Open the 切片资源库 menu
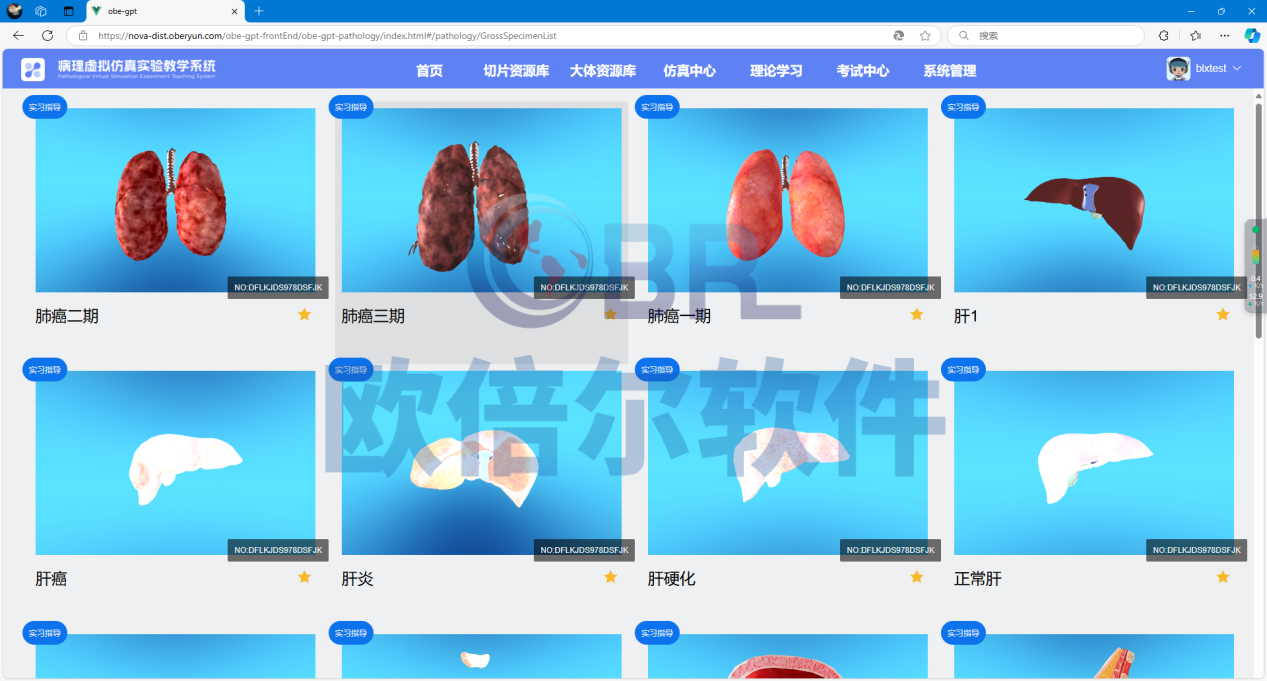 click(x=516, y=71)
